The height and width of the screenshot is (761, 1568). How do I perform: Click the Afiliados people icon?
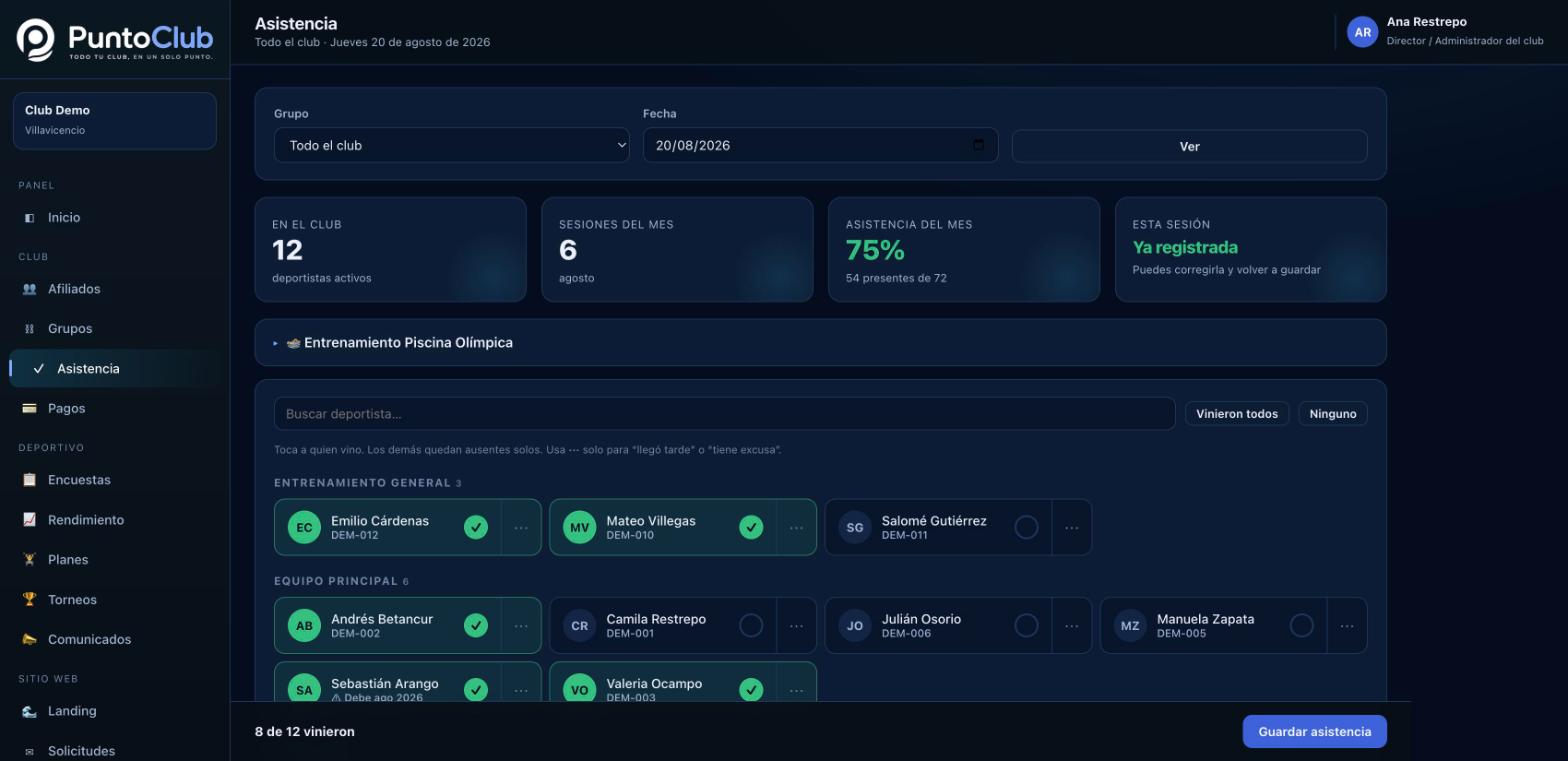click(29, 289)
